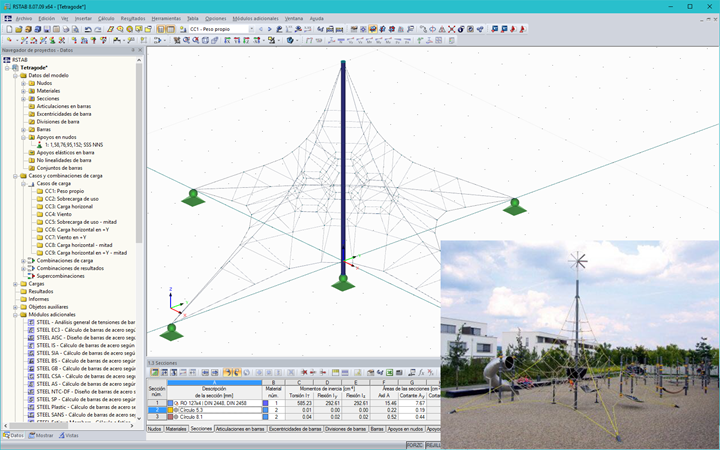Click the Open file folder icon
The width and height of the screenshot is (720, 450).
click(18, 29)
